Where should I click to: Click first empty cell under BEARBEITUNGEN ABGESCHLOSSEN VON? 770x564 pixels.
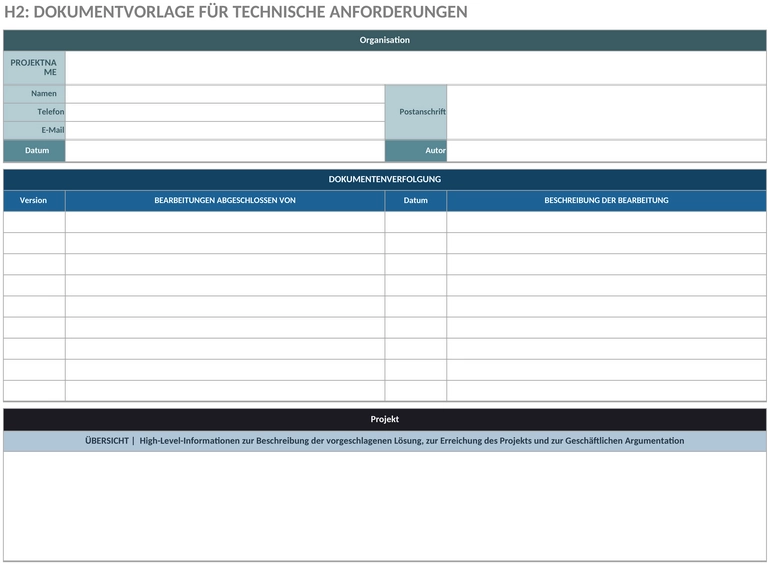click(225, 222)
